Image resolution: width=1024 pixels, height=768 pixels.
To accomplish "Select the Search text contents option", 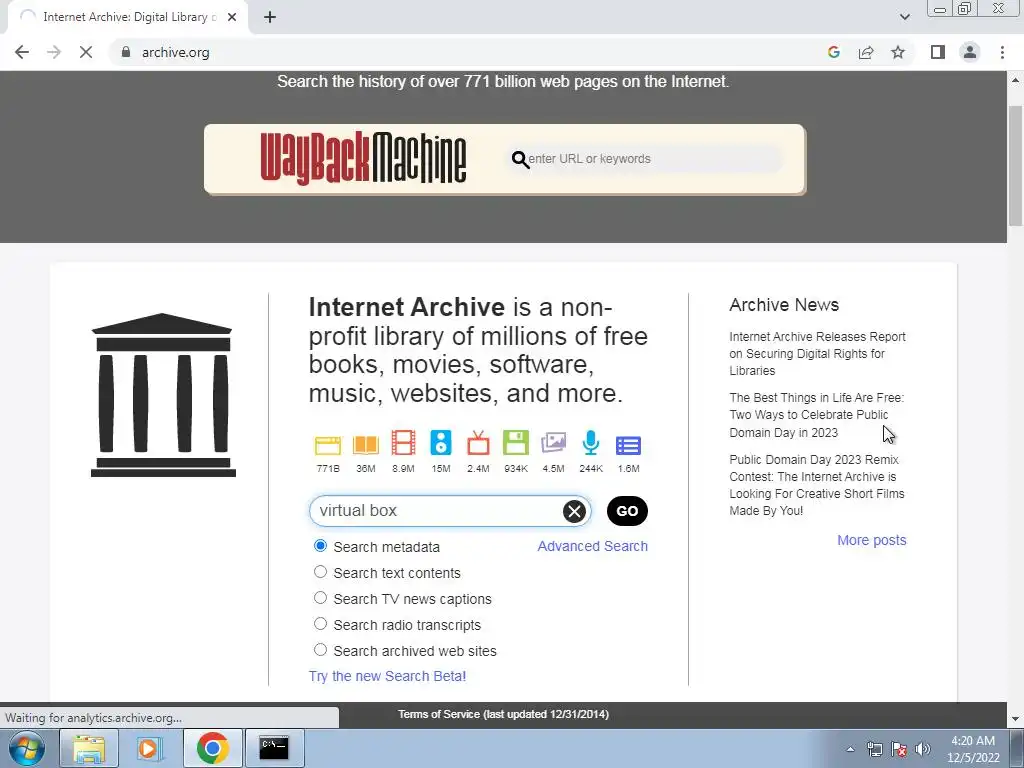I will click(320, 571).
